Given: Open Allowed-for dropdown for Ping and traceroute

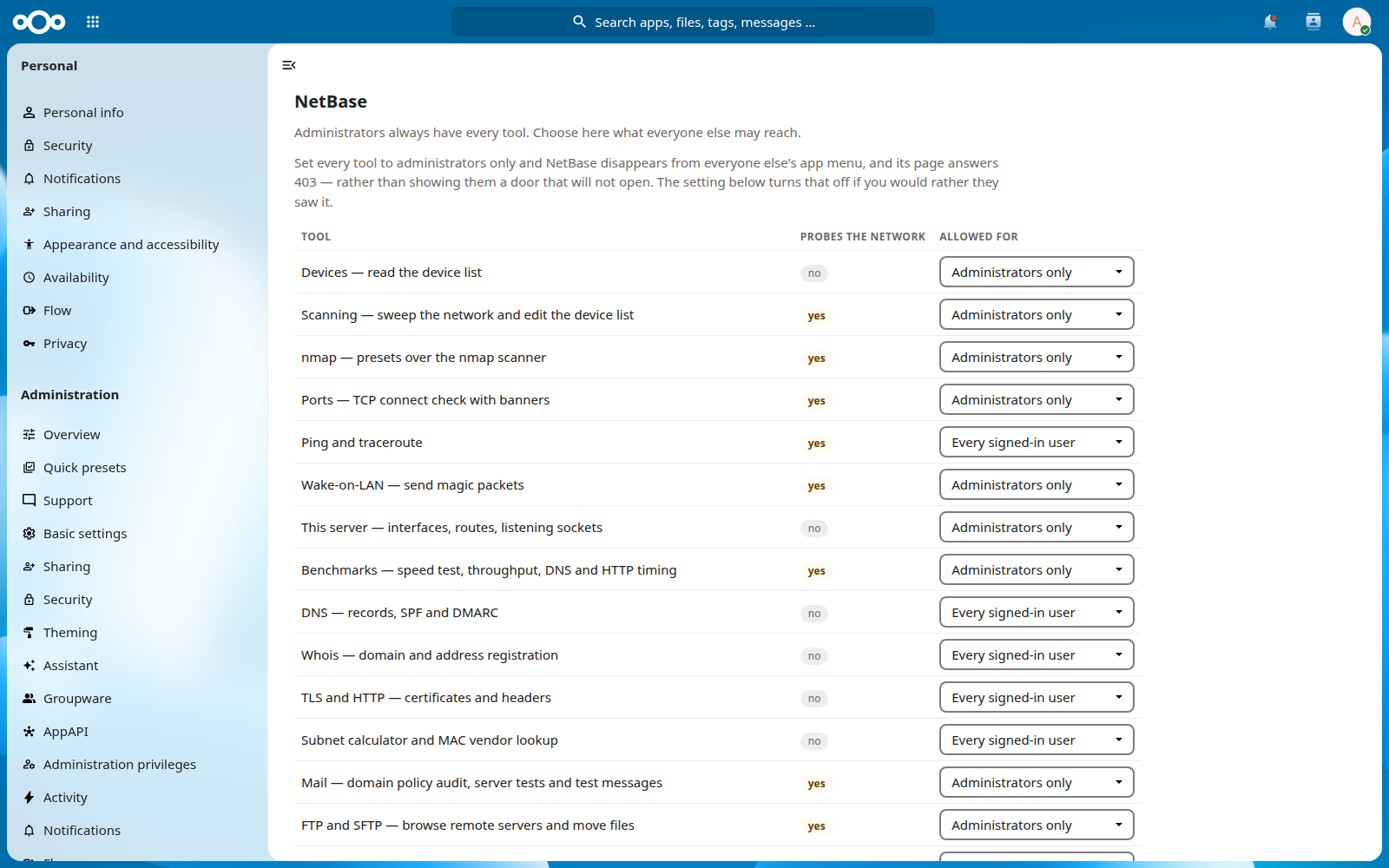Looking at the screenshot, I should (x=1037, y=443).
